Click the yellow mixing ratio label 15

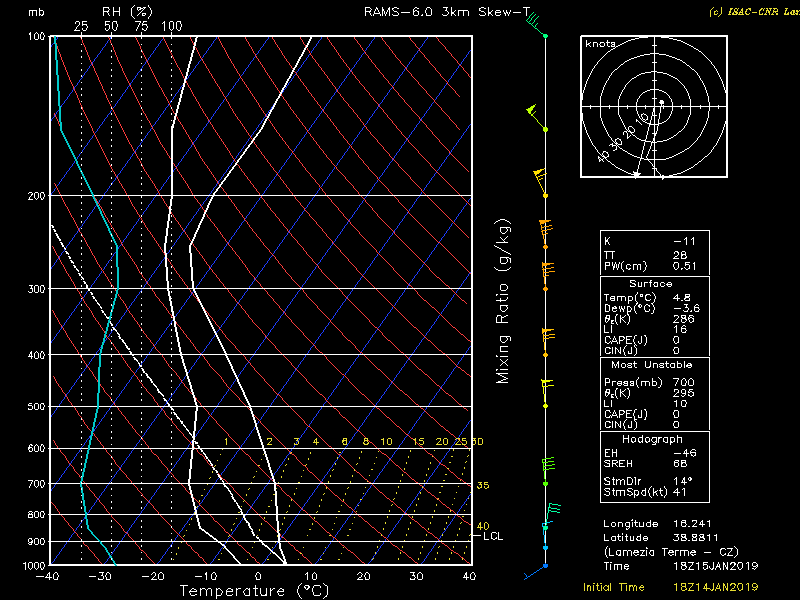click(x=418, y=442)
